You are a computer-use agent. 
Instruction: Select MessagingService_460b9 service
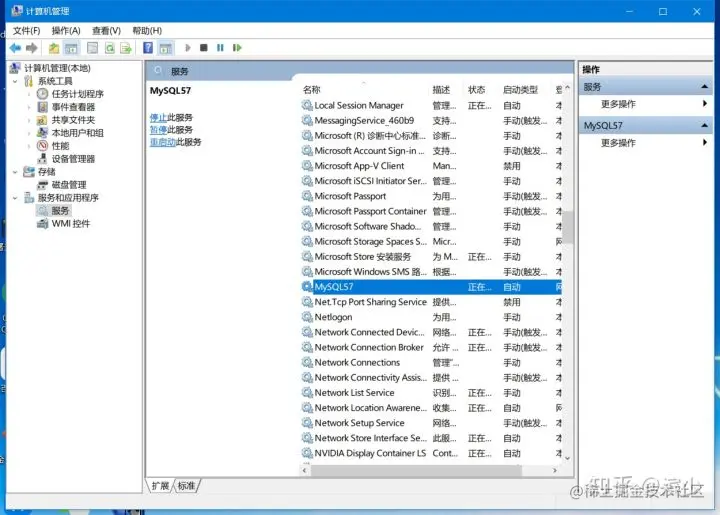(x=364, y=121)
